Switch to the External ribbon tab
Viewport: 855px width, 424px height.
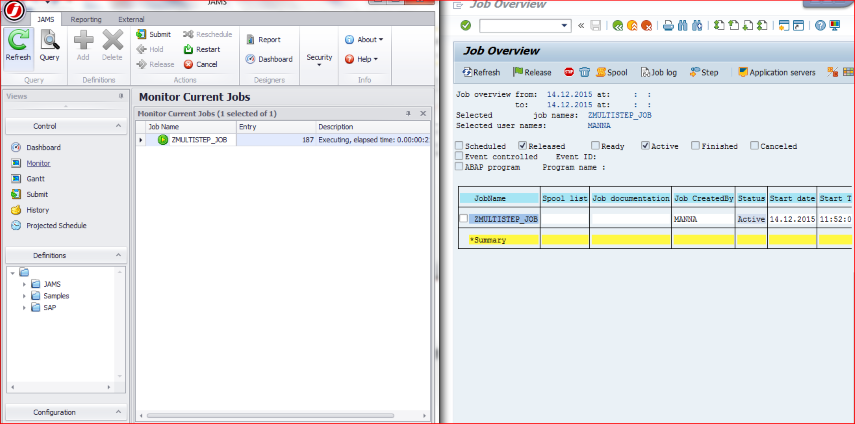[x=131, y=20]
